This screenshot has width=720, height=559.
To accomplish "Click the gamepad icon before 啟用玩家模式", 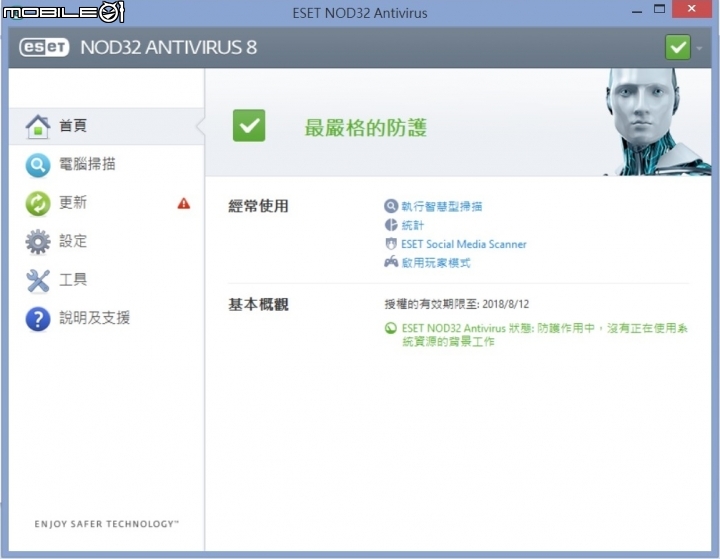I will [391, 262].
